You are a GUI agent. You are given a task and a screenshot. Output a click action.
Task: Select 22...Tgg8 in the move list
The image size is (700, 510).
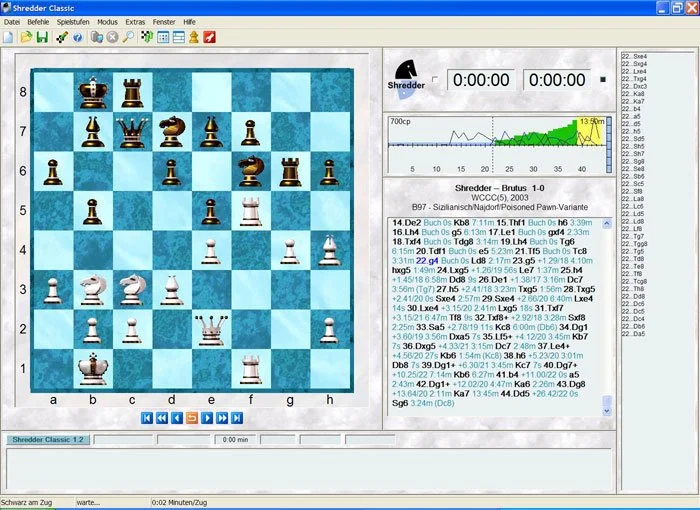[x=634, y=244]
